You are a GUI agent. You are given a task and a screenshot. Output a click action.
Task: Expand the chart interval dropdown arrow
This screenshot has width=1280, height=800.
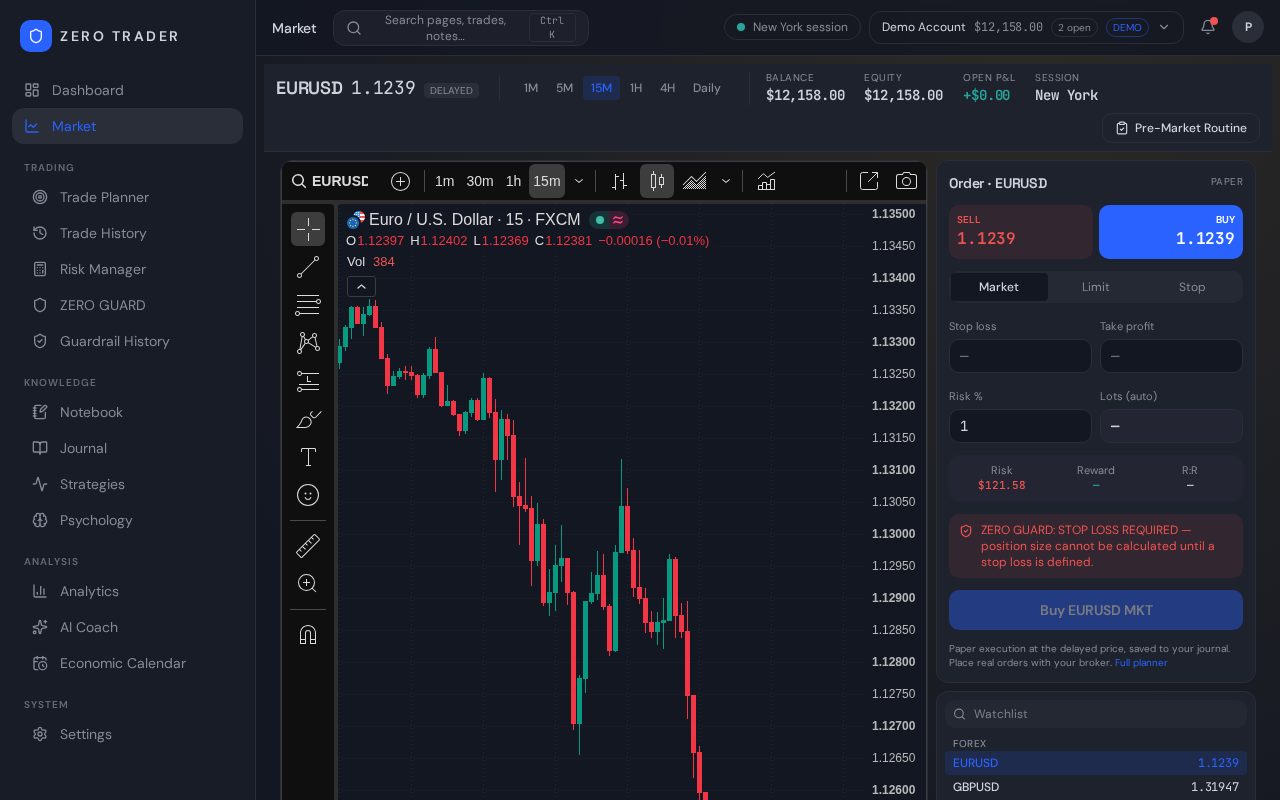tap(579, 181)
